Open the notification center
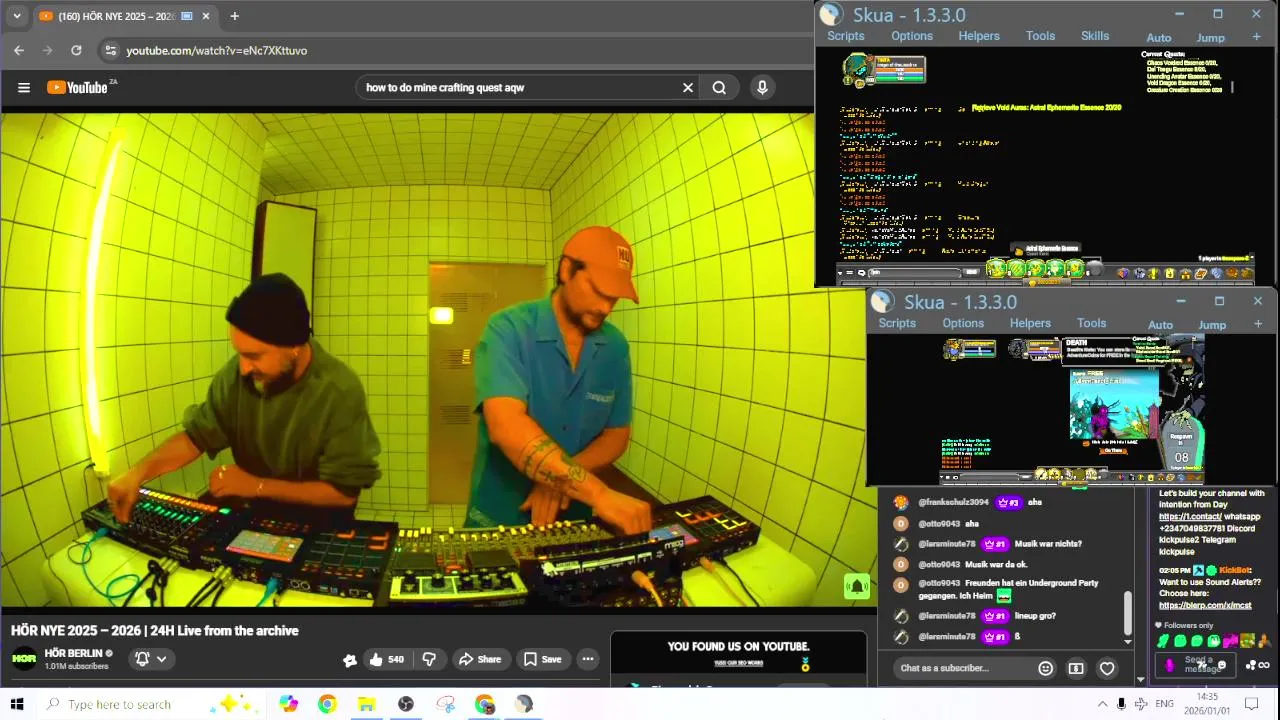This screenshot has width=1280, height=720. coord(1251,704)
